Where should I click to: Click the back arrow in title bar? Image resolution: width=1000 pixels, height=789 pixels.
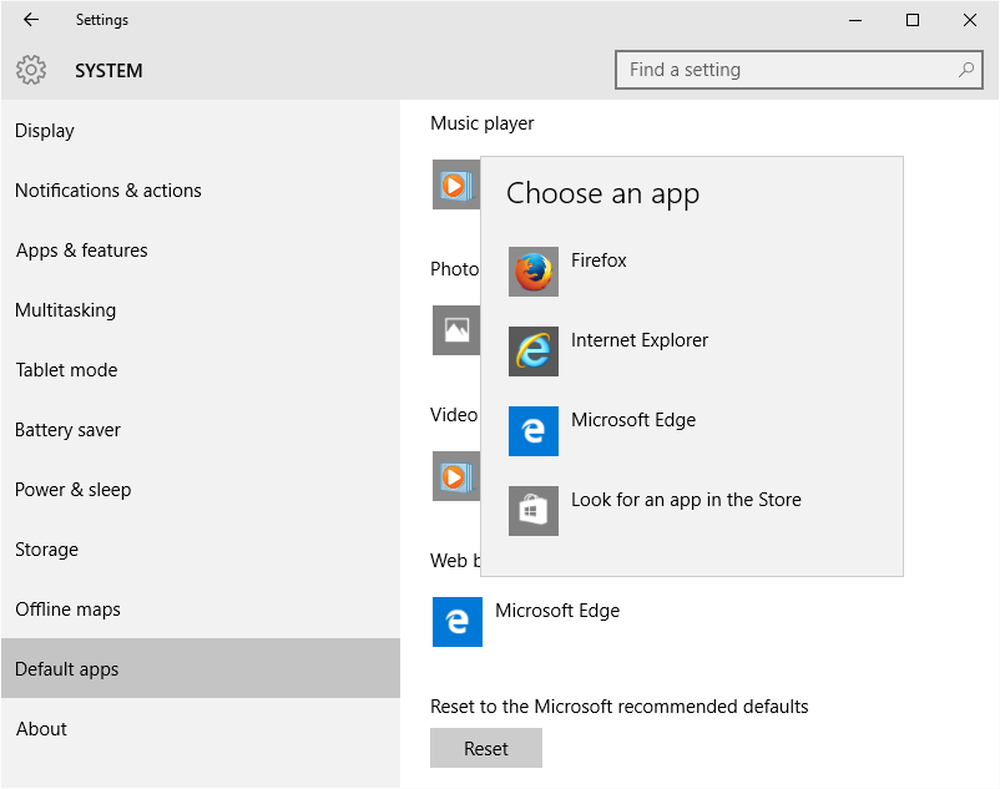coord(31,20)
